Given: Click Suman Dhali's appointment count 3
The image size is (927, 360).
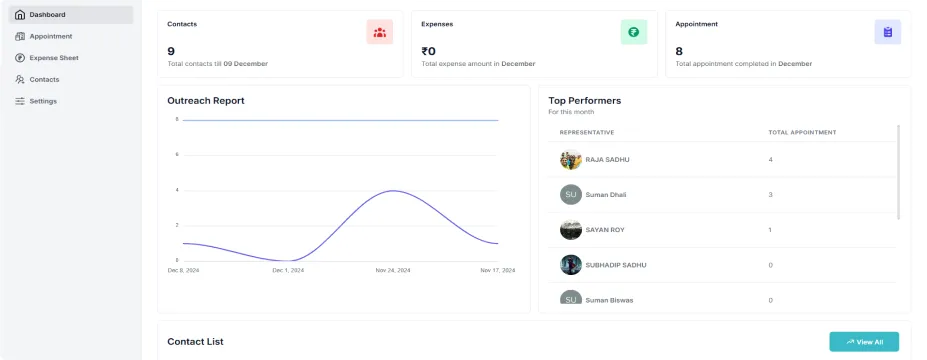Looking at the screenshot, I should (770, 194).
